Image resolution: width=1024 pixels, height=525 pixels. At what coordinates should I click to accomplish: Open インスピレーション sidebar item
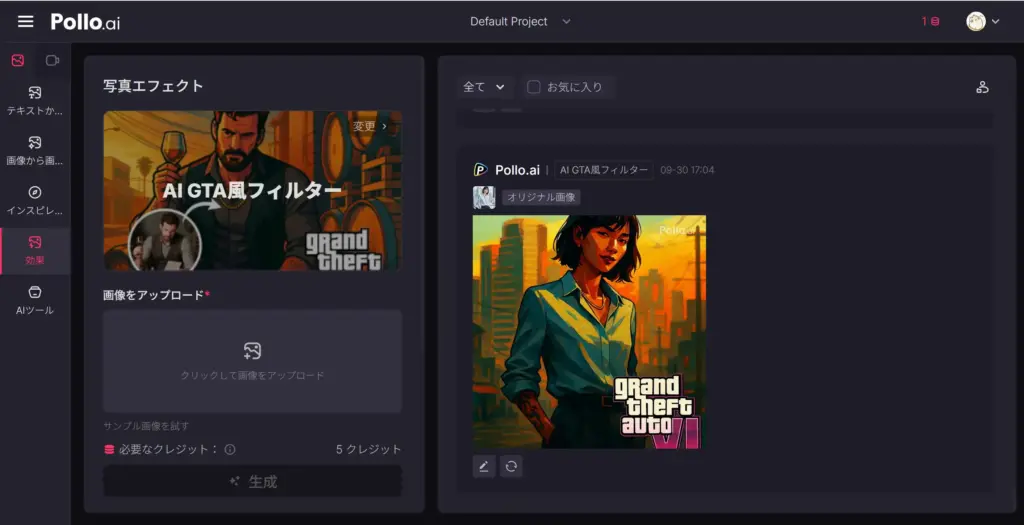point(35,201)
